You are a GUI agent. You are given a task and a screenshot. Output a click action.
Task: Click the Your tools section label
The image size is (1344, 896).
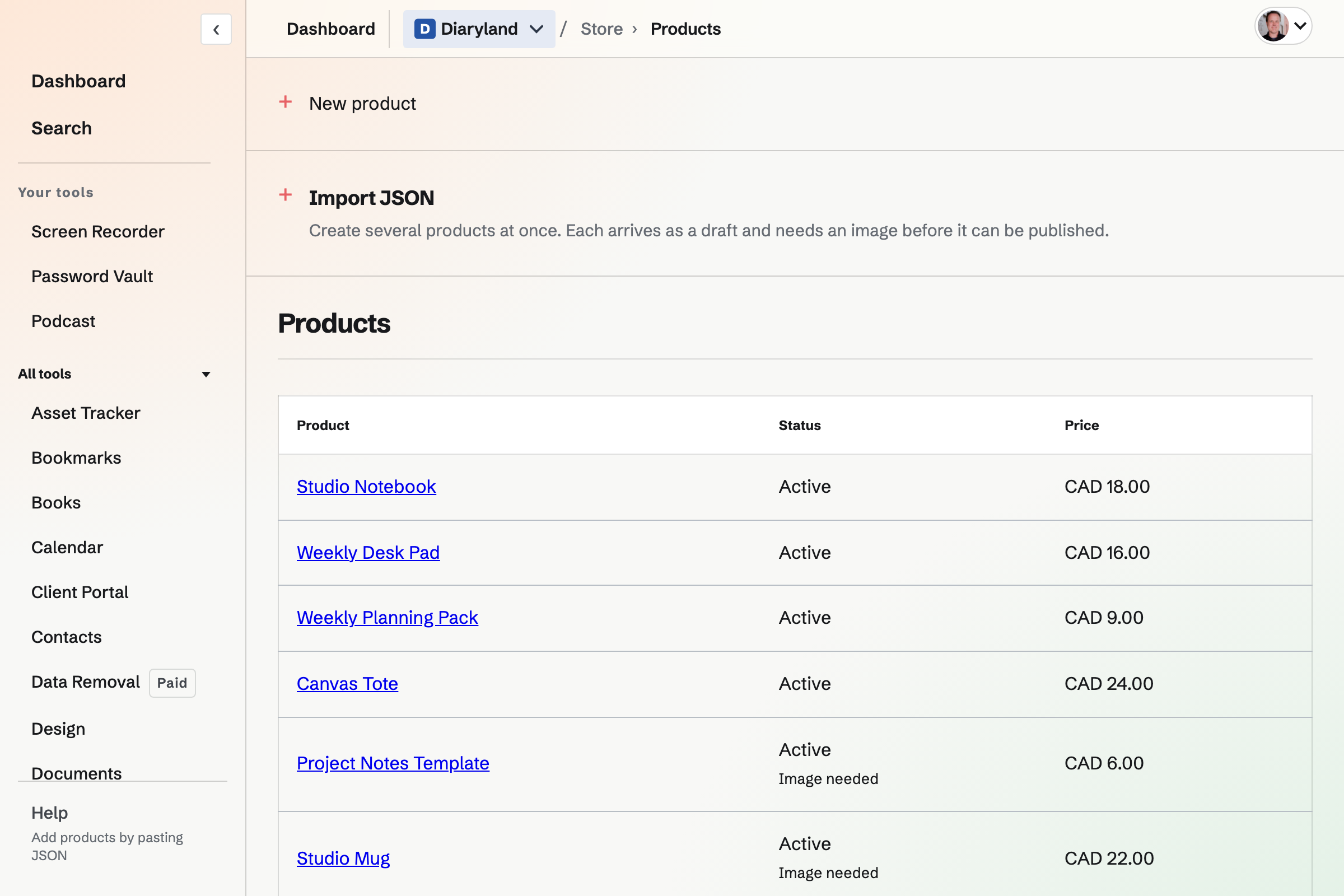point(55,193)
